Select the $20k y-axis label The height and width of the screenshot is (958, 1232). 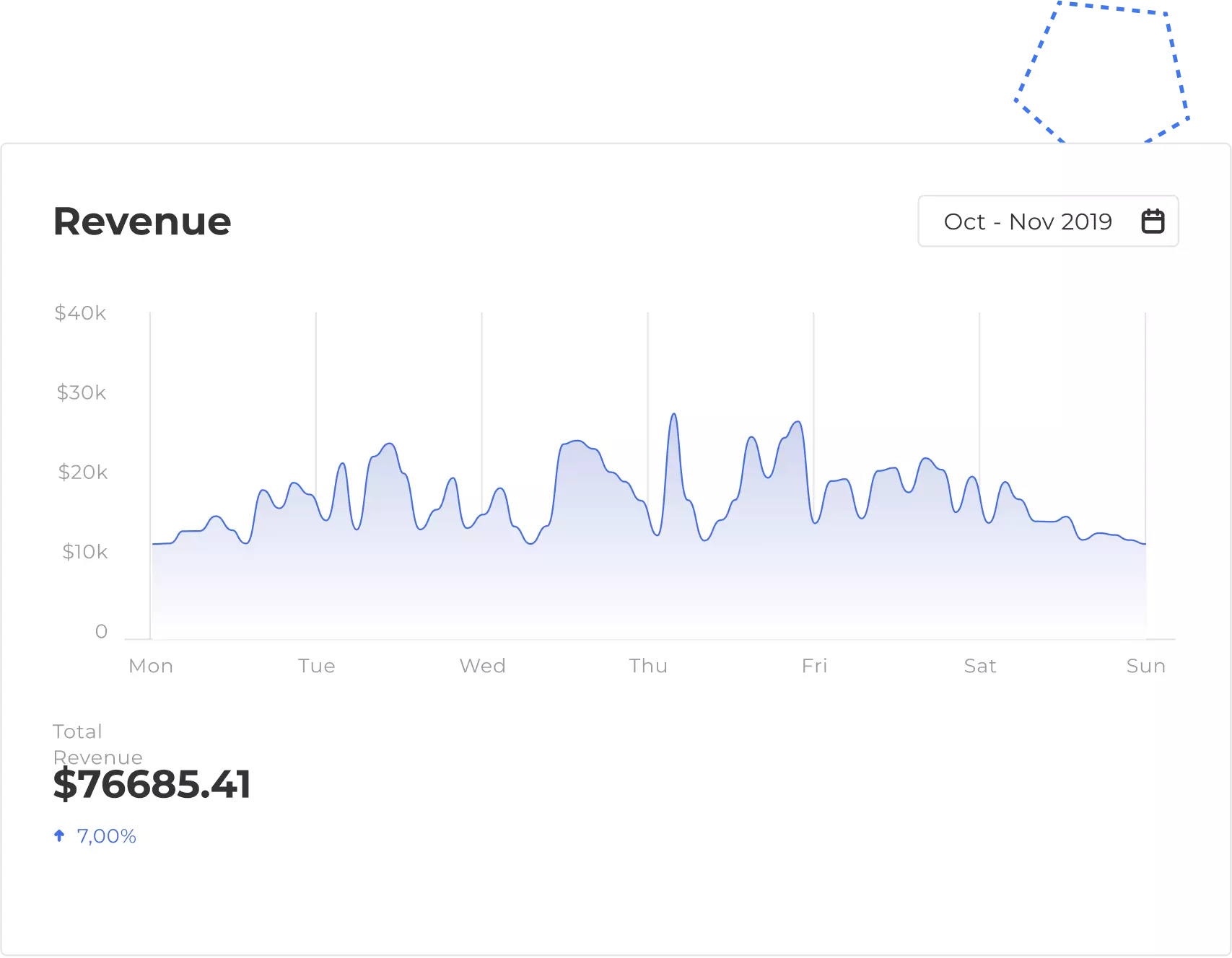click(82, 473)
